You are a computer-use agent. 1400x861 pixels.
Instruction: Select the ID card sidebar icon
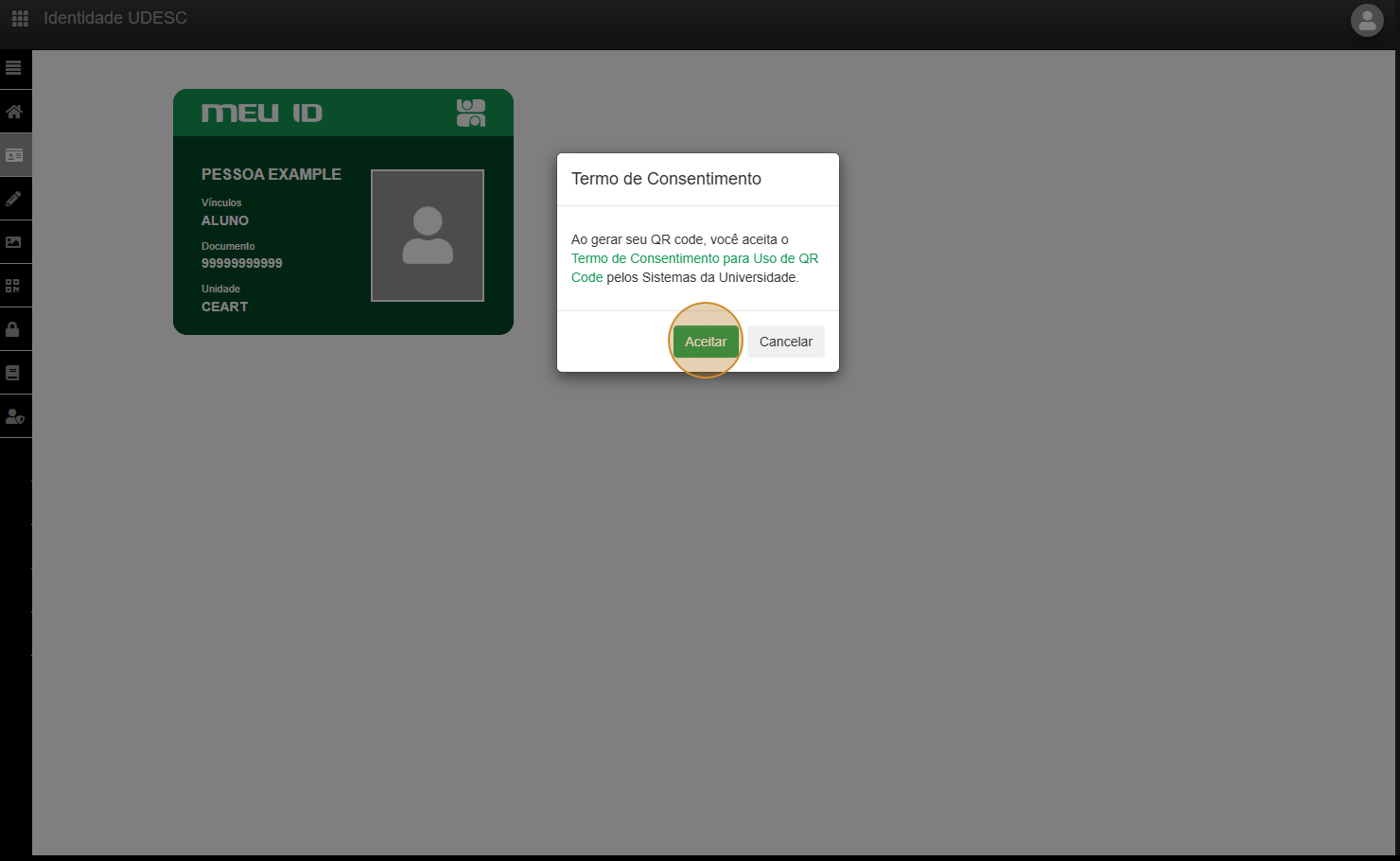[x=14, y=155]
